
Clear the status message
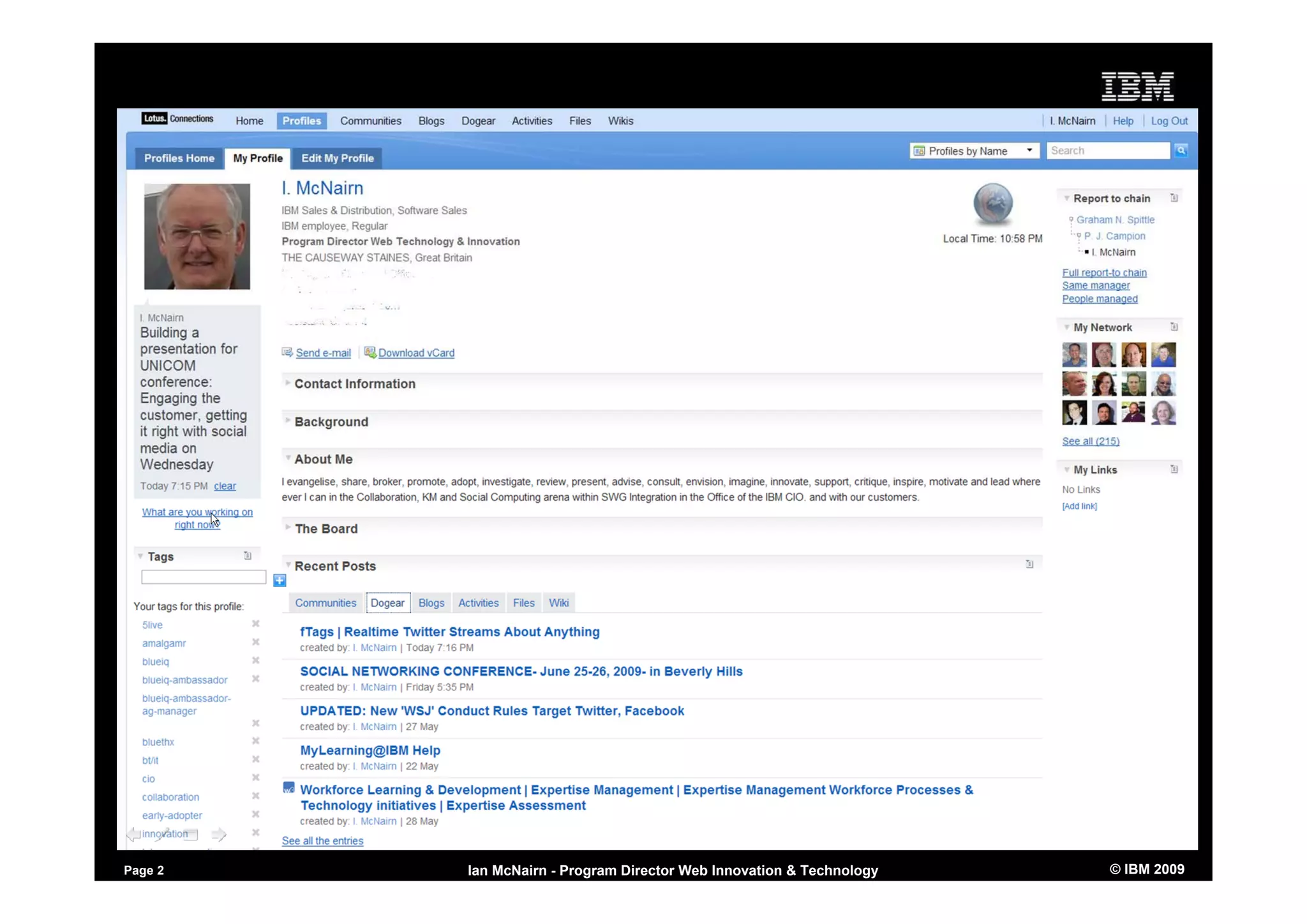tap(225, 486)
